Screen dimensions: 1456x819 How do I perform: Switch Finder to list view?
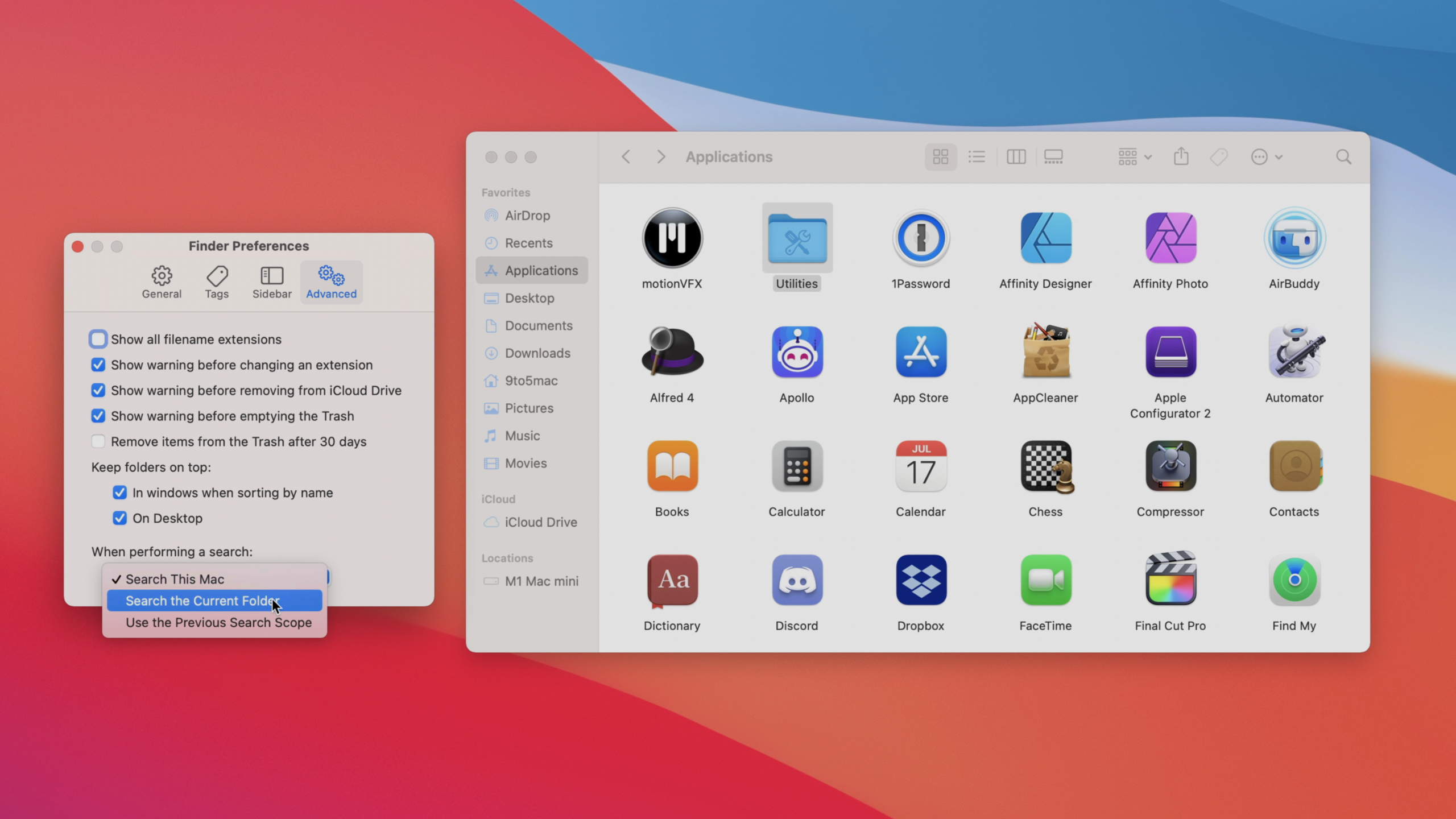coord(978,157)
